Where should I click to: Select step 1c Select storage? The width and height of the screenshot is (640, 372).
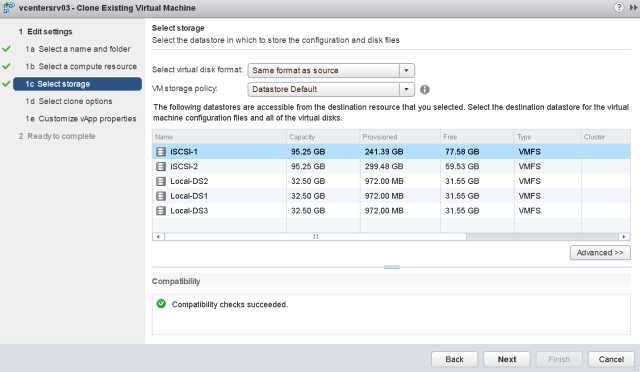(x=78, y=84)
